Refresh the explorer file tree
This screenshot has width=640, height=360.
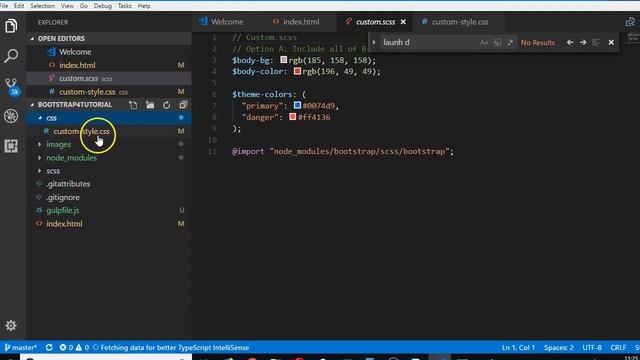(x=166, y=105)
